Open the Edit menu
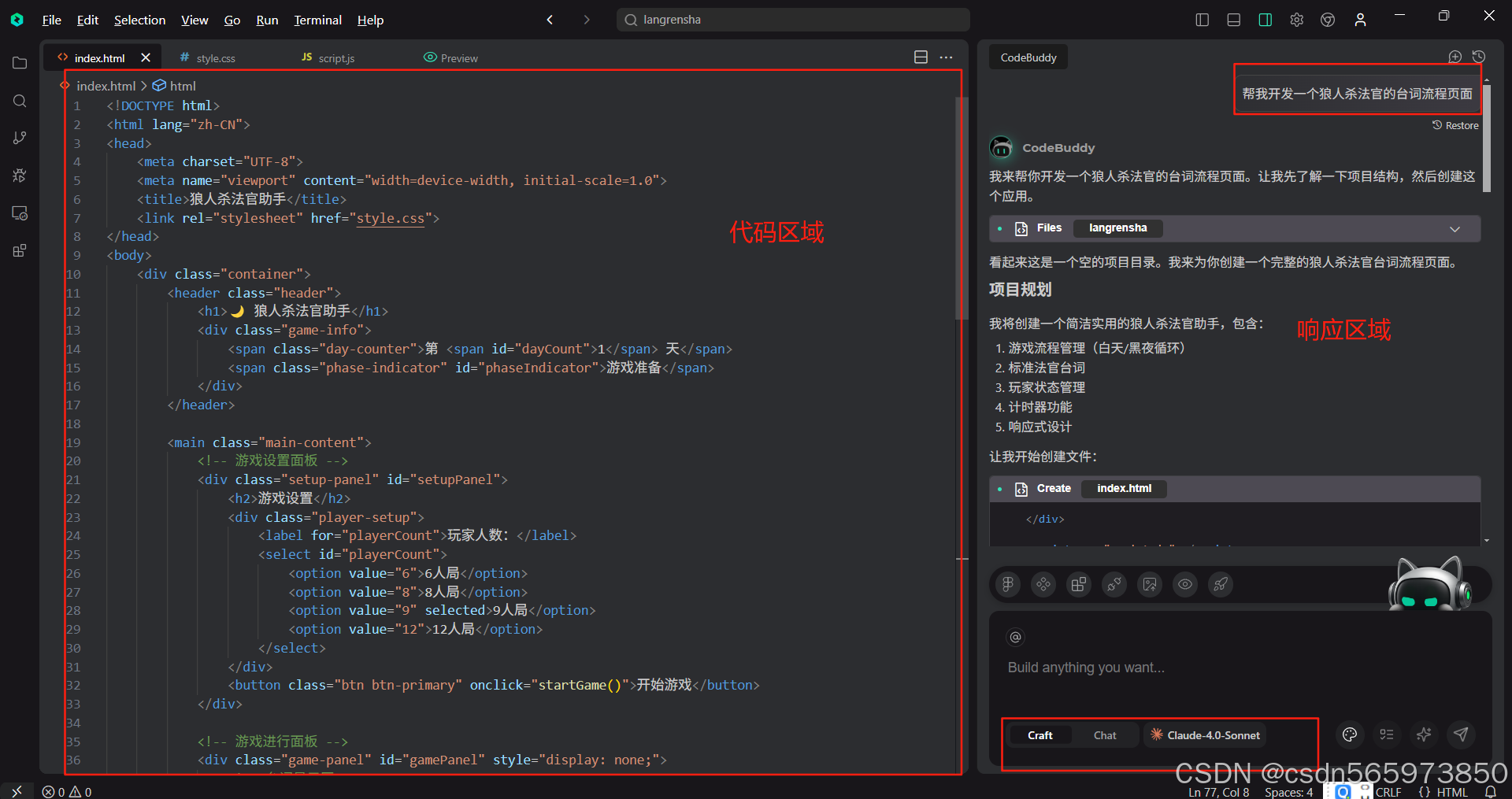1512x799 pixels. click(87, 20)
